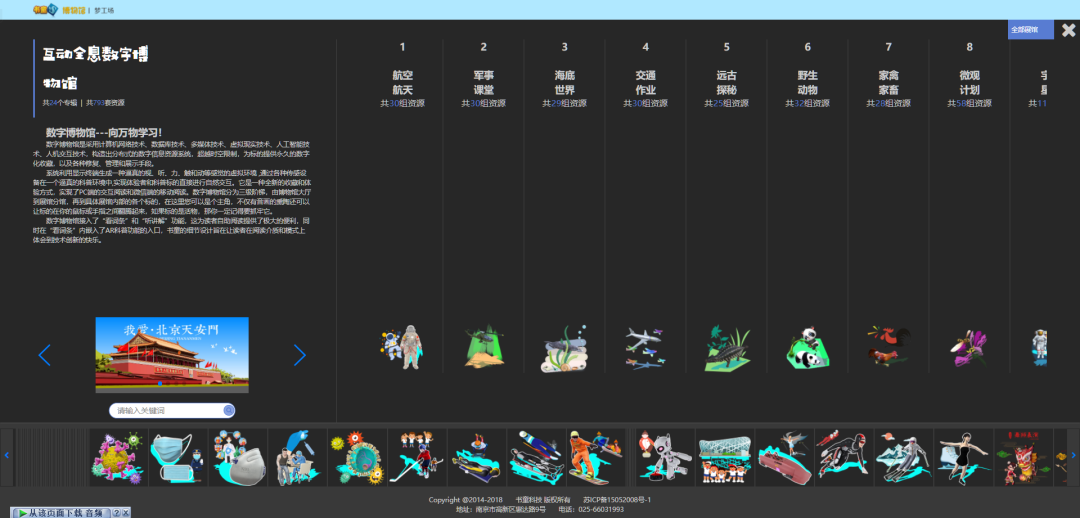This screenshot has width=1080, height=518.
Task: Open the military tent icon under 军事课堂
Action: (484, 346)
